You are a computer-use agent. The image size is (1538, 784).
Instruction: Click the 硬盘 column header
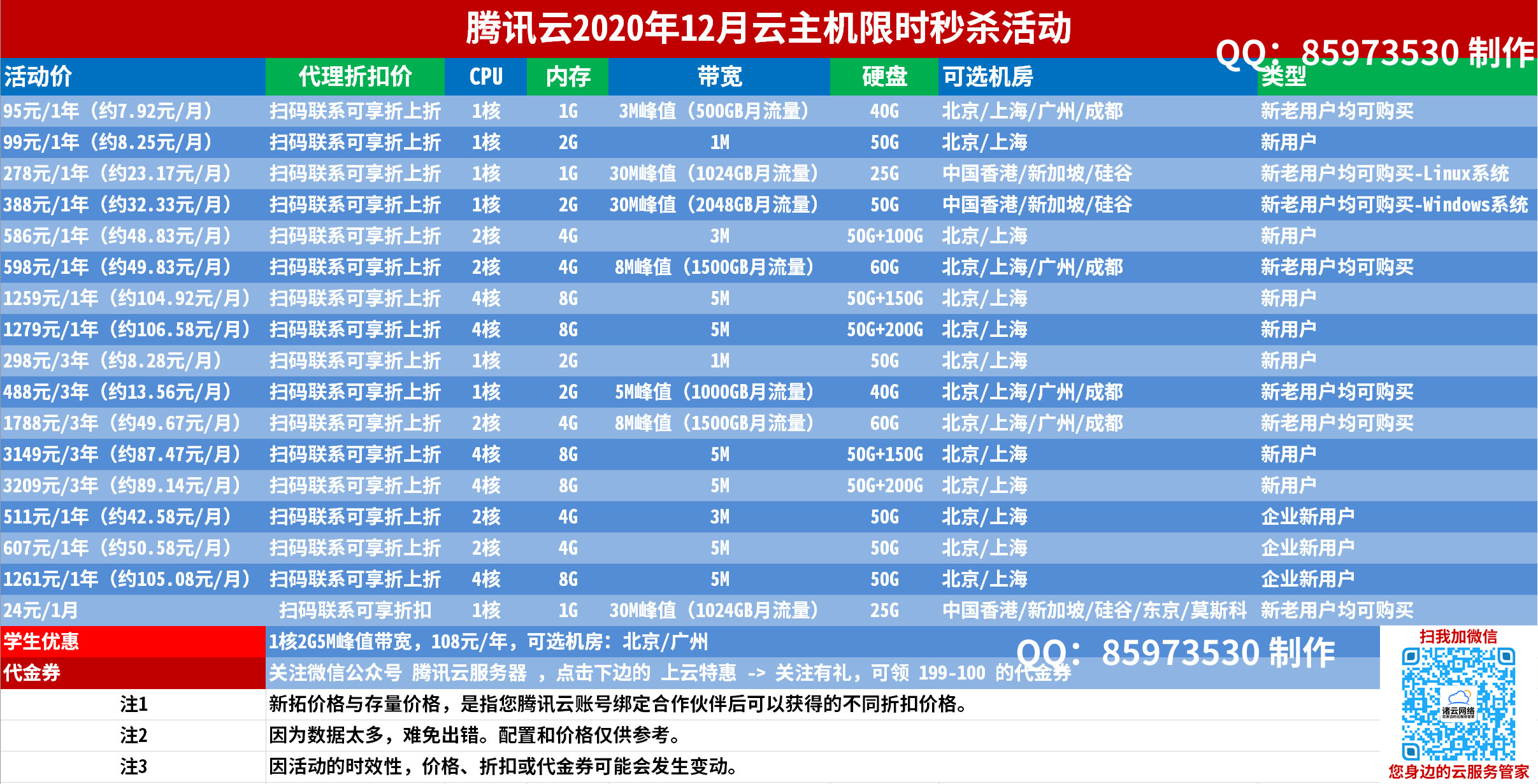[885, 76]
